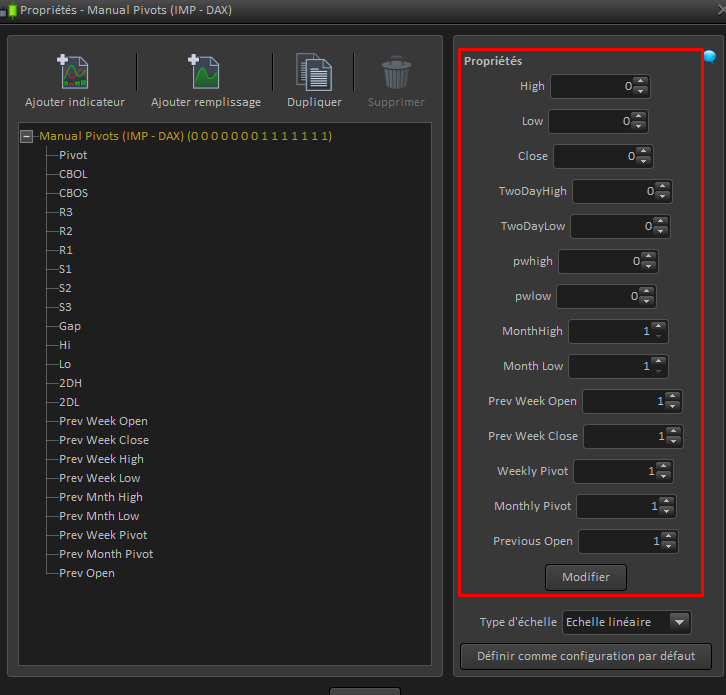This screenshot has height=695, width=726.
Task: Select Prev Week High in tree
Action: pos(101,459)
